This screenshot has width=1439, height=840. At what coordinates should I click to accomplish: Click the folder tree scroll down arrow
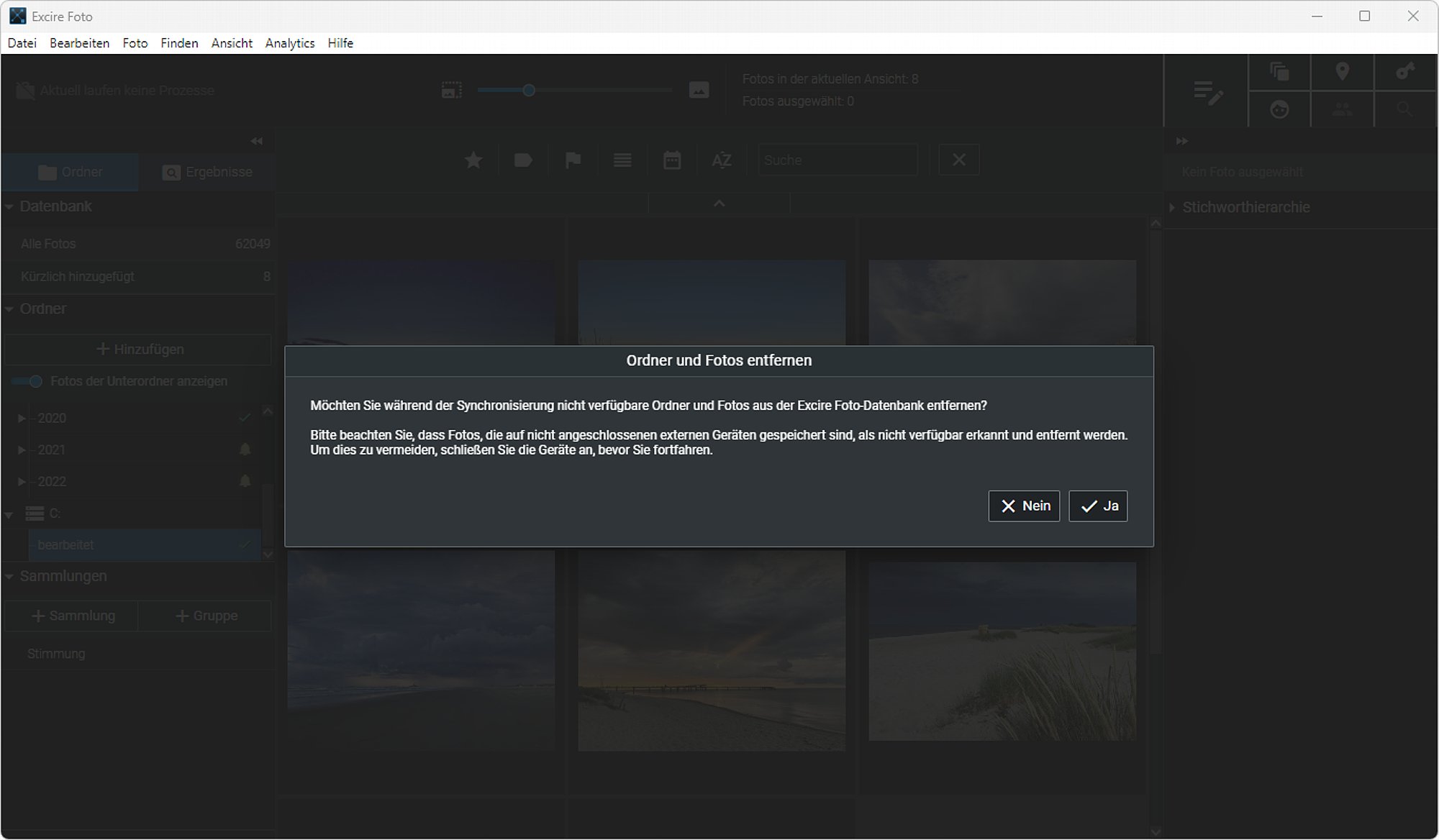point(268,554)
